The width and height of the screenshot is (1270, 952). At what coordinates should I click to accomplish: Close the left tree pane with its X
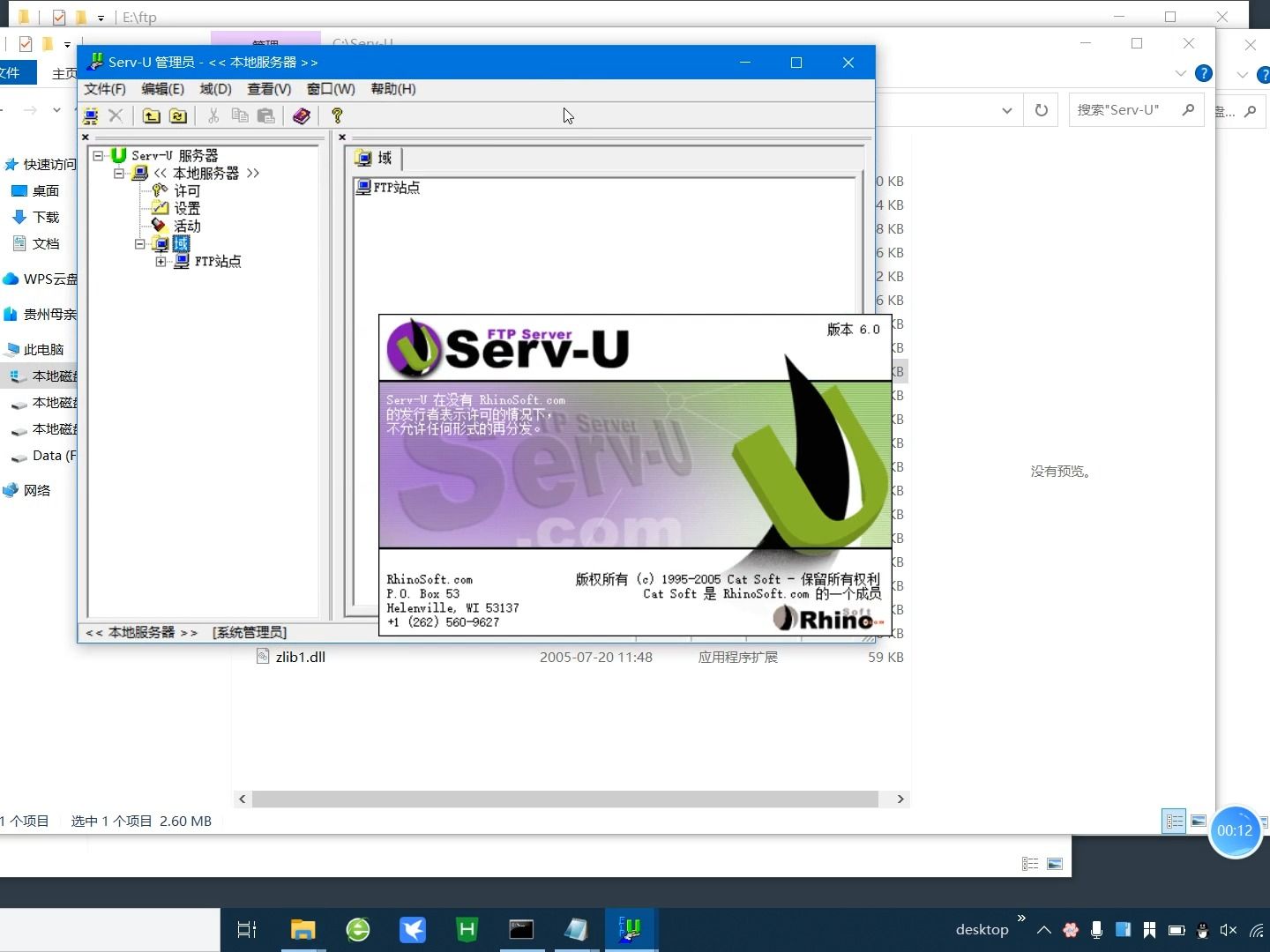(x=86, y=137)
